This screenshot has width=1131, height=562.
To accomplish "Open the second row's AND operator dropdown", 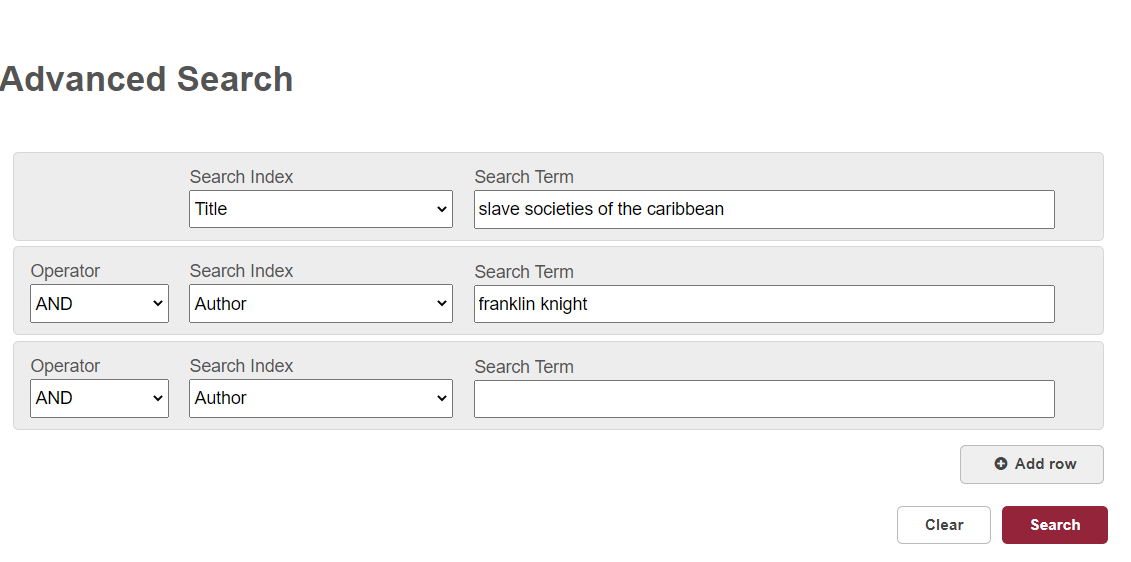I will [x=99, y=304].
